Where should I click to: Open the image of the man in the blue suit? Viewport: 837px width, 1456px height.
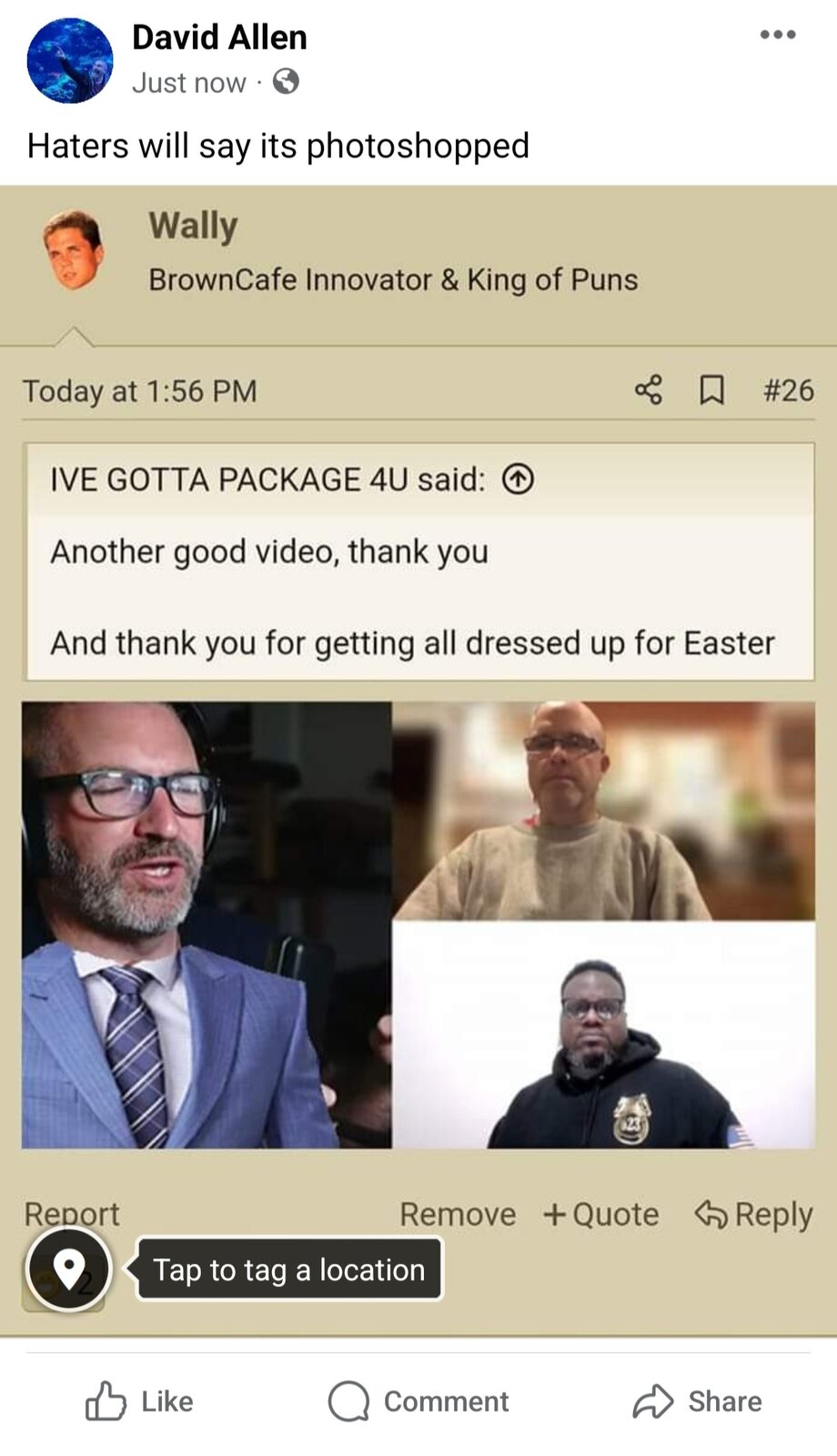click(x=207, y=925)
